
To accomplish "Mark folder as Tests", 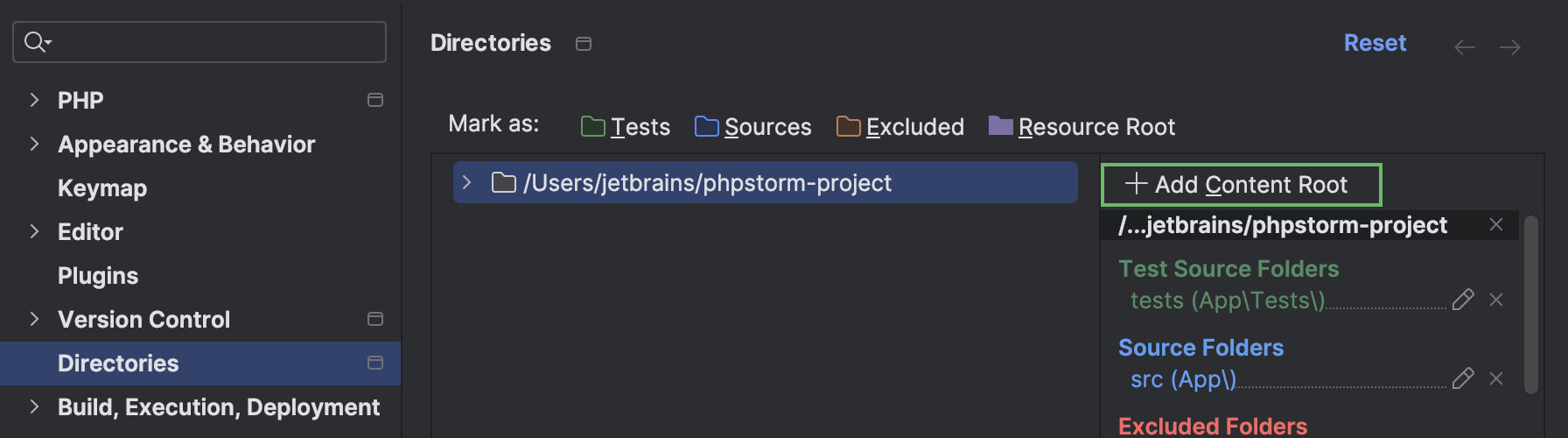I will (626, 127).
